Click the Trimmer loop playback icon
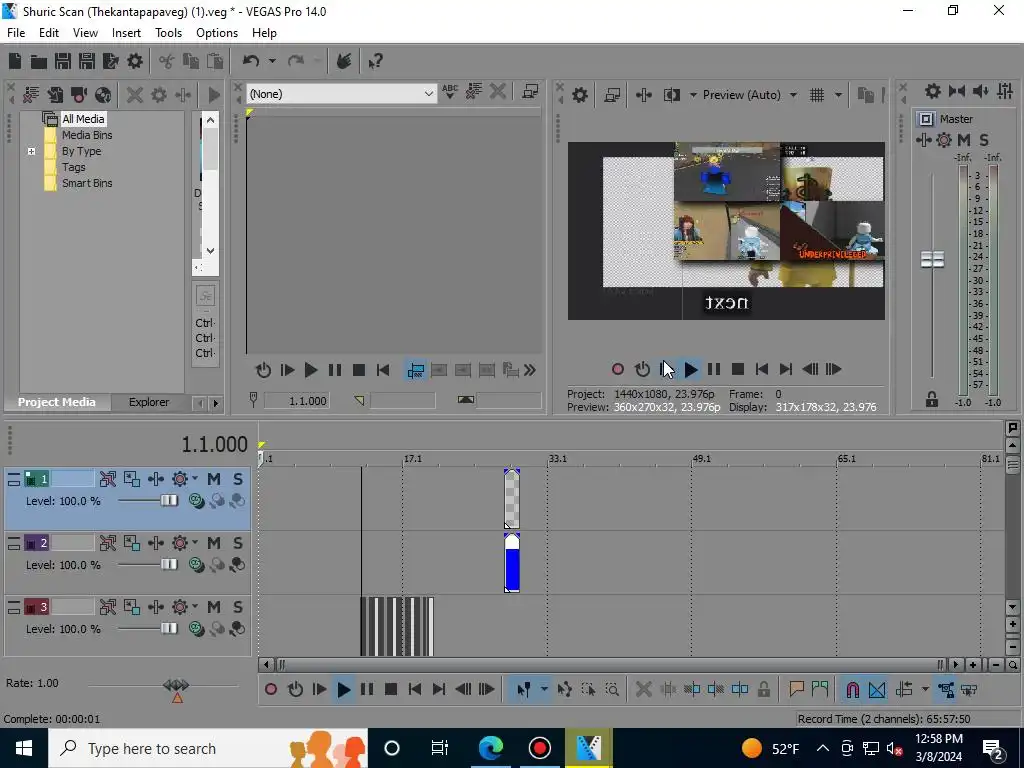 263,370
